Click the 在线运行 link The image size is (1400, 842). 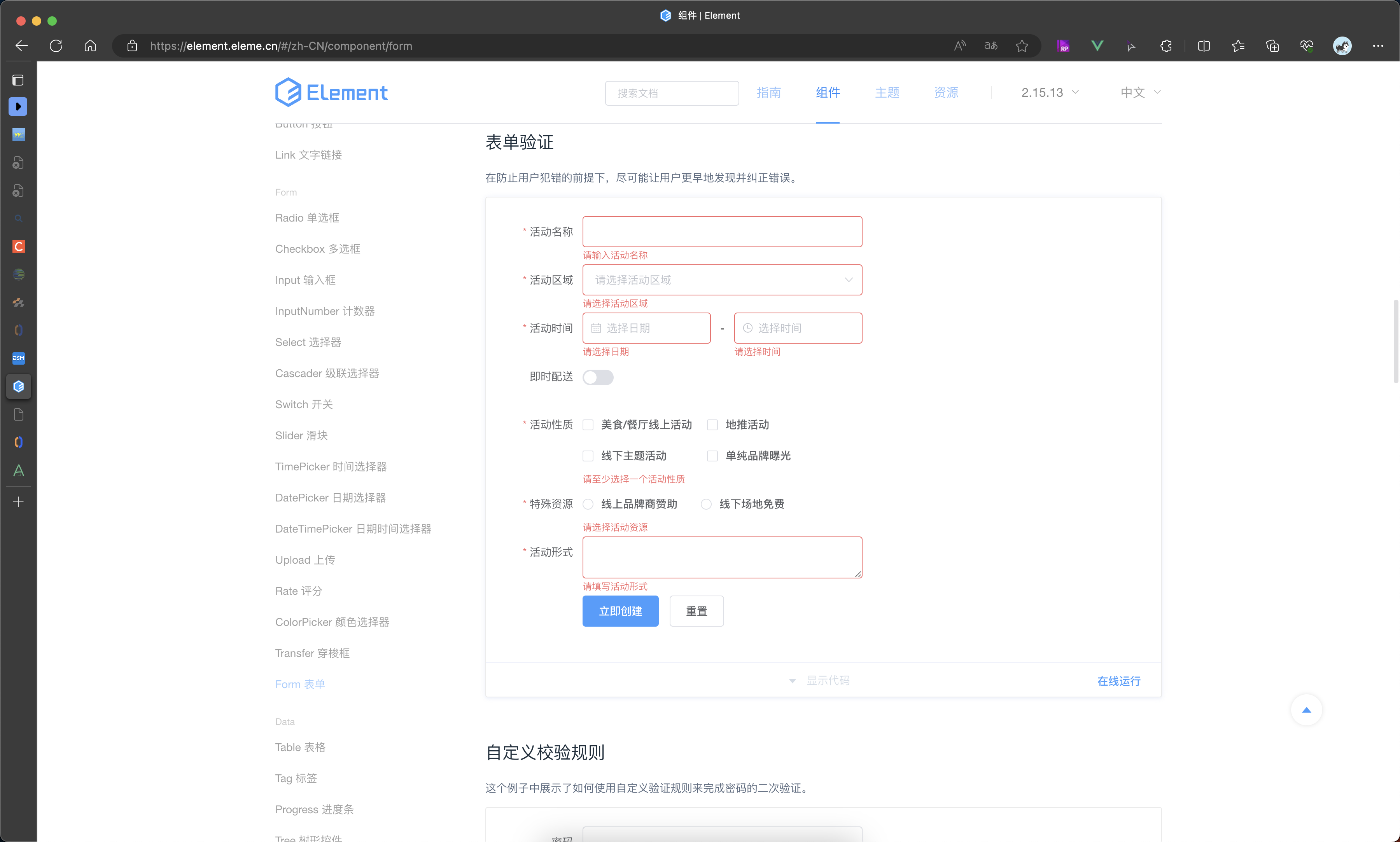1118,681
